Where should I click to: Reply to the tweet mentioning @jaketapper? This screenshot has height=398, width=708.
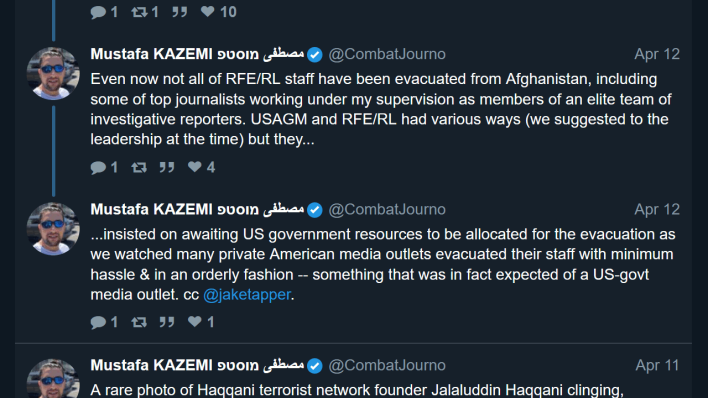tap(98, 322)
